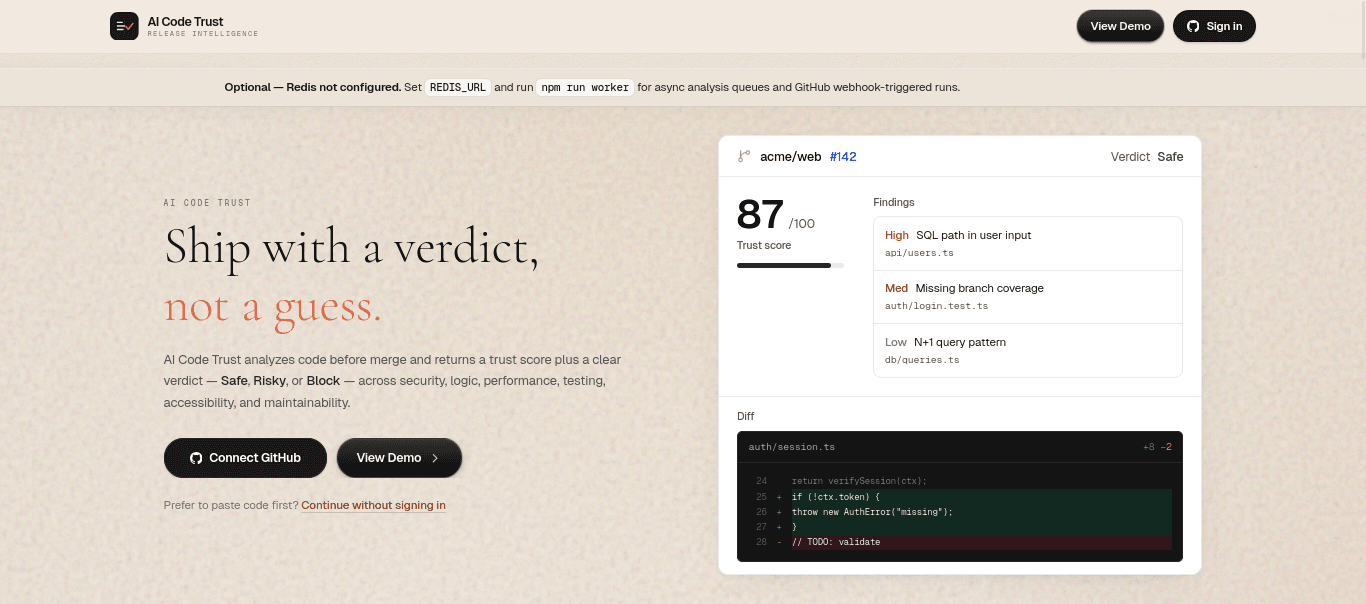The height and width of the screenshot is (604, 1366).
Task: Click the git branch icon beside acme/web
Action: [x=743, y=156]
